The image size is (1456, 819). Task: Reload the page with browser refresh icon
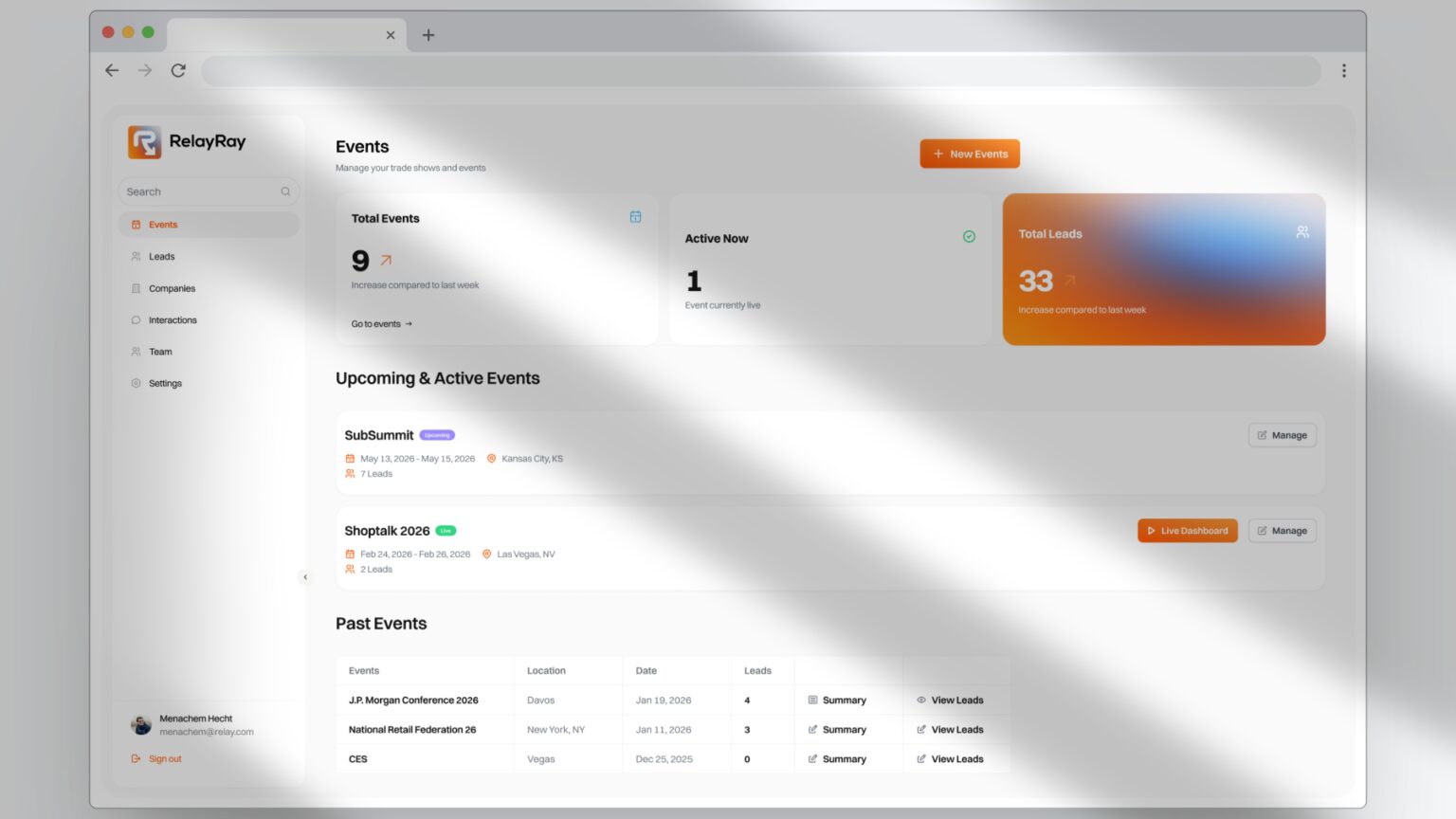(178, 70)
